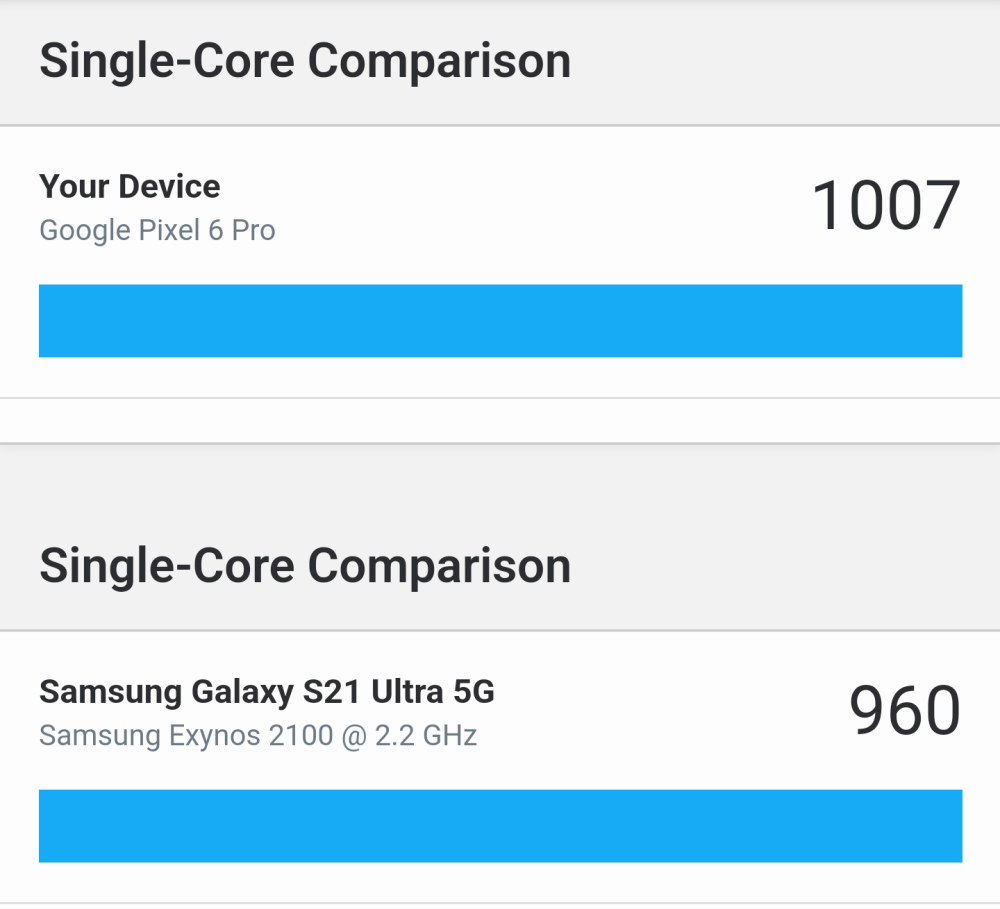Open the Samsung Galaxy S21 Ultra 5G entry
Screen dimensions: 1000x909
pos(267,692)
